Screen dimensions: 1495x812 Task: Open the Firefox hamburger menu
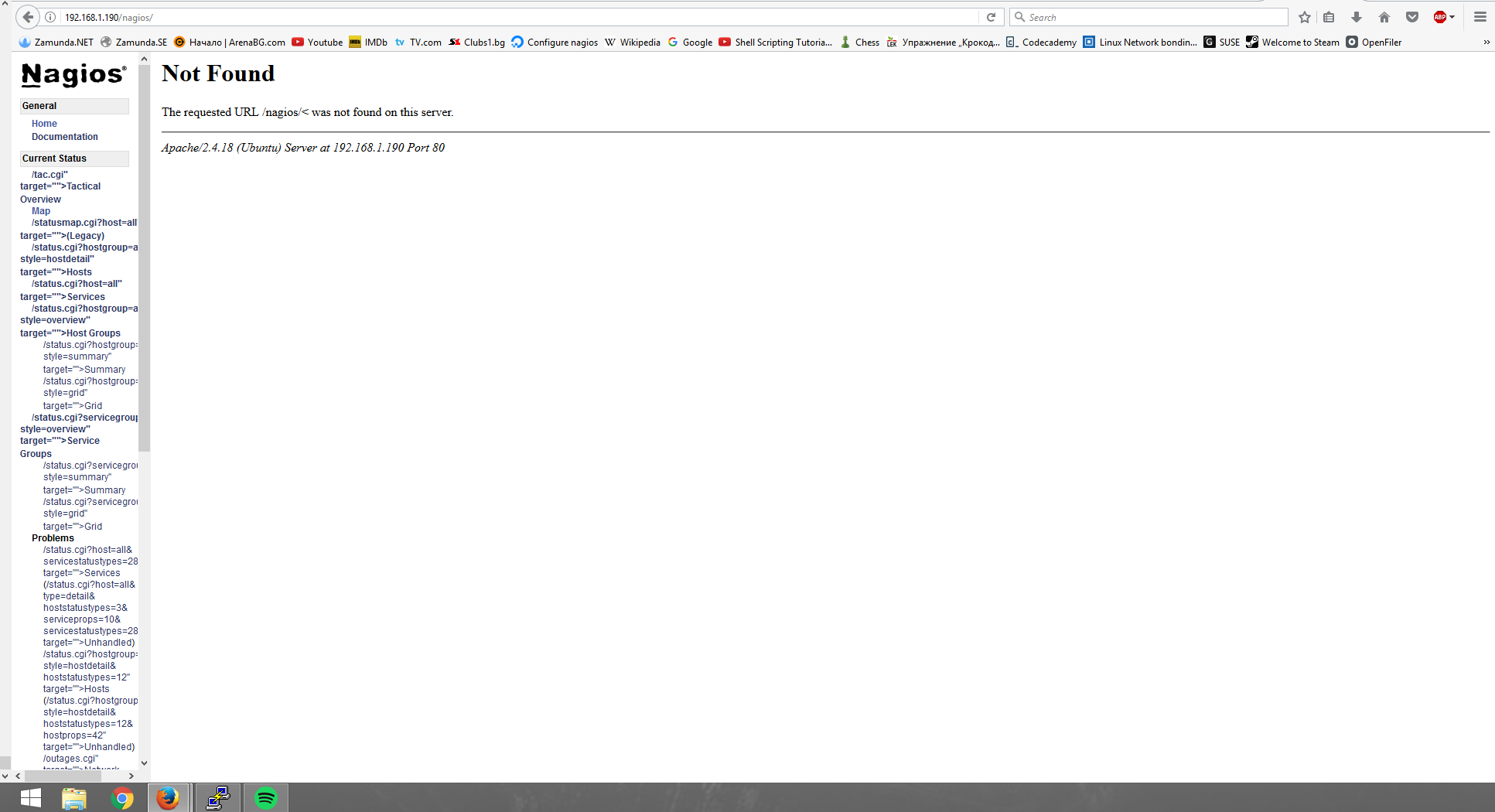(1480, 17)
